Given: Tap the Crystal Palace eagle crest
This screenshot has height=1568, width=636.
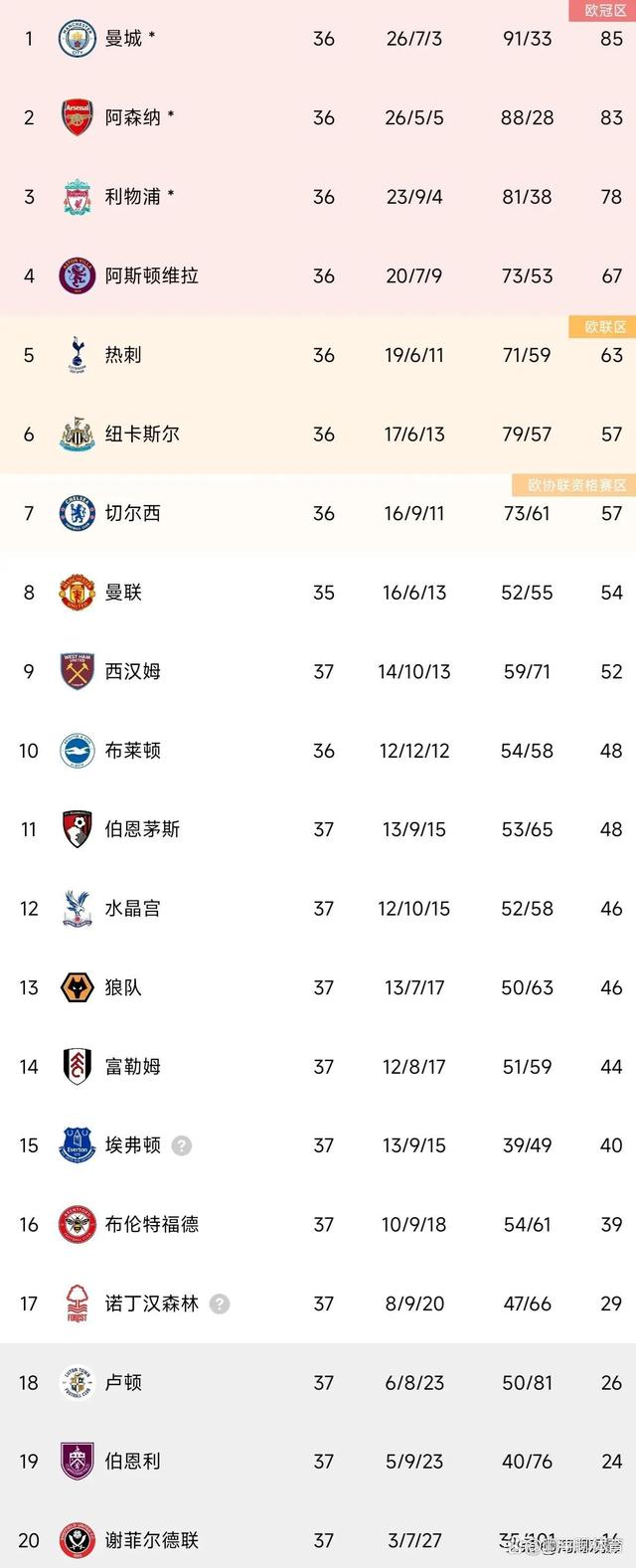Looking at the screenshot, I should 77,908.
